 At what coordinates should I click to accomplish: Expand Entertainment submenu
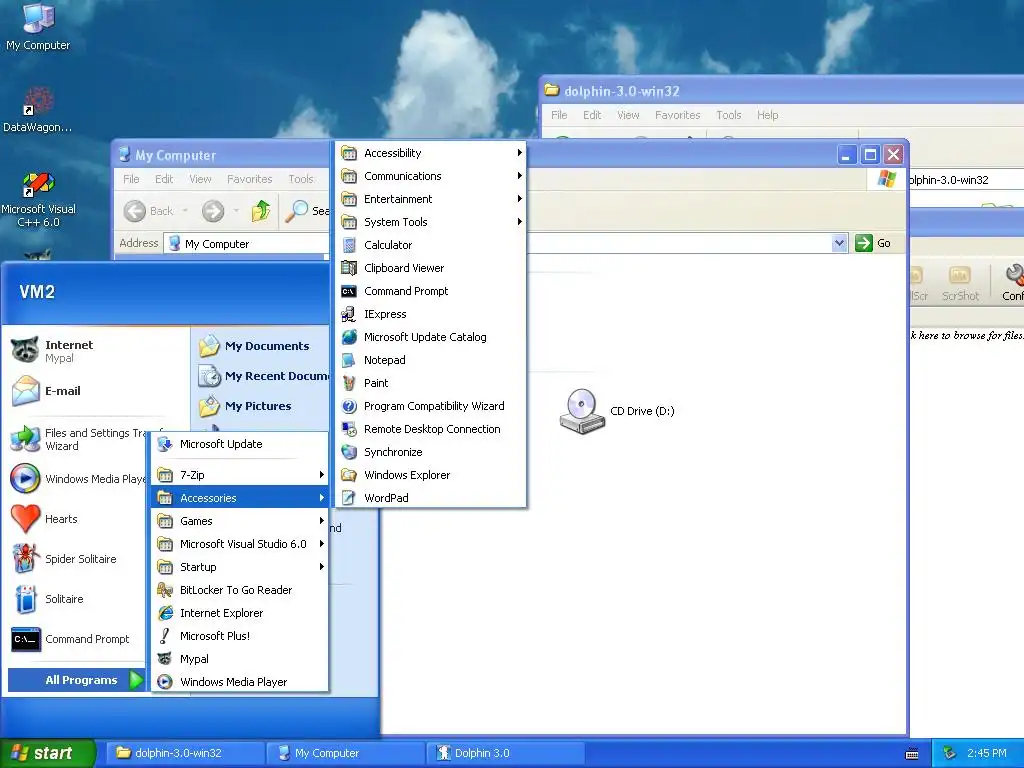tap(431, 199)
